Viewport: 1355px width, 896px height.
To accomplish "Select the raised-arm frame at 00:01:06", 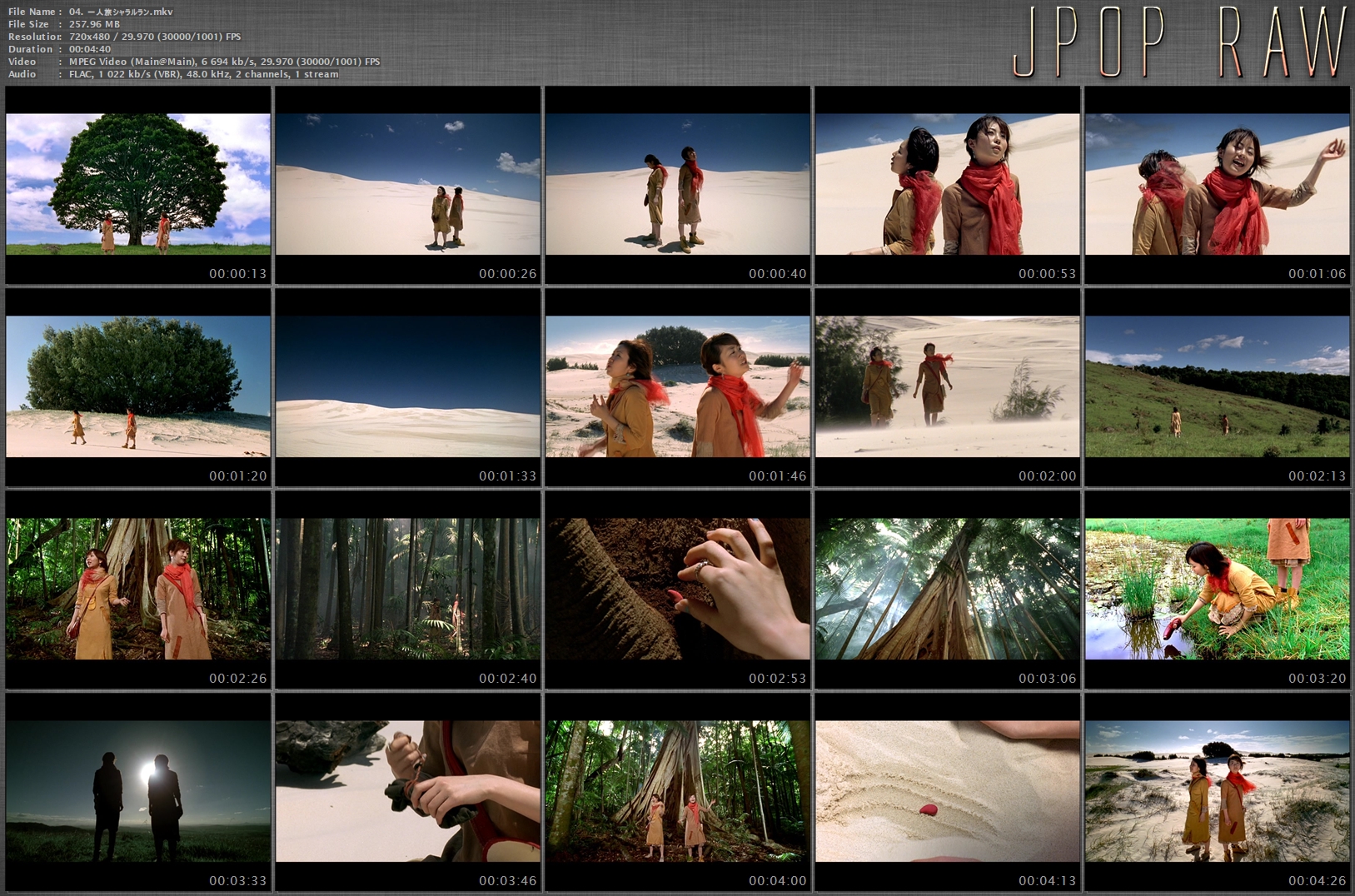I will coord(1218,185).
